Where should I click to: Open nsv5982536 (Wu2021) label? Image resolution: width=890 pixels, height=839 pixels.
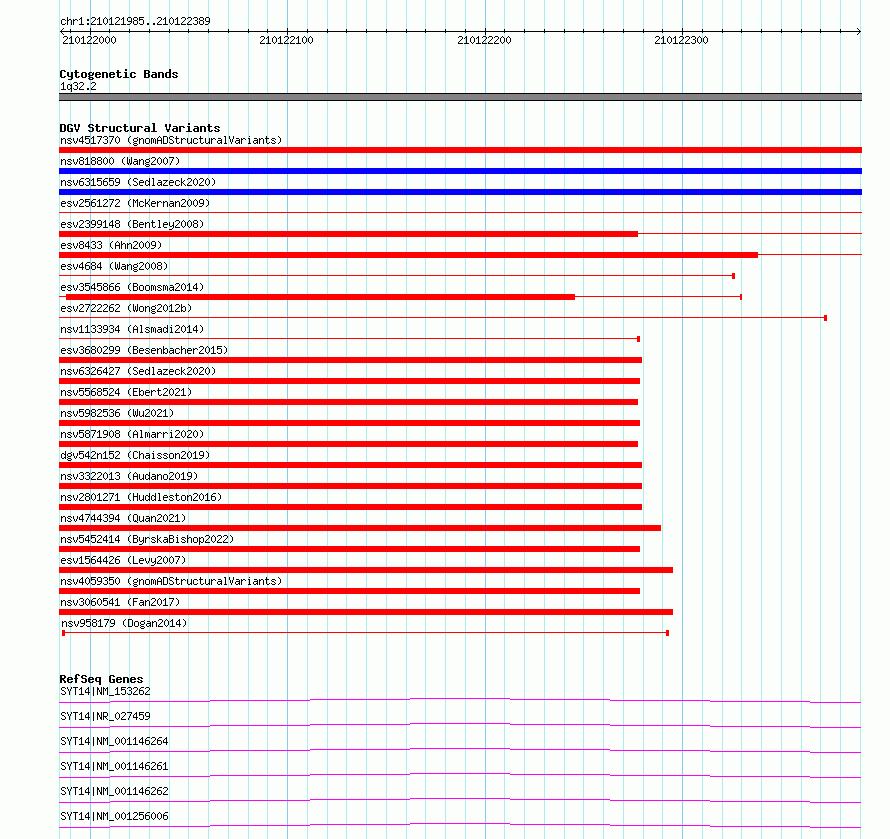117,413
